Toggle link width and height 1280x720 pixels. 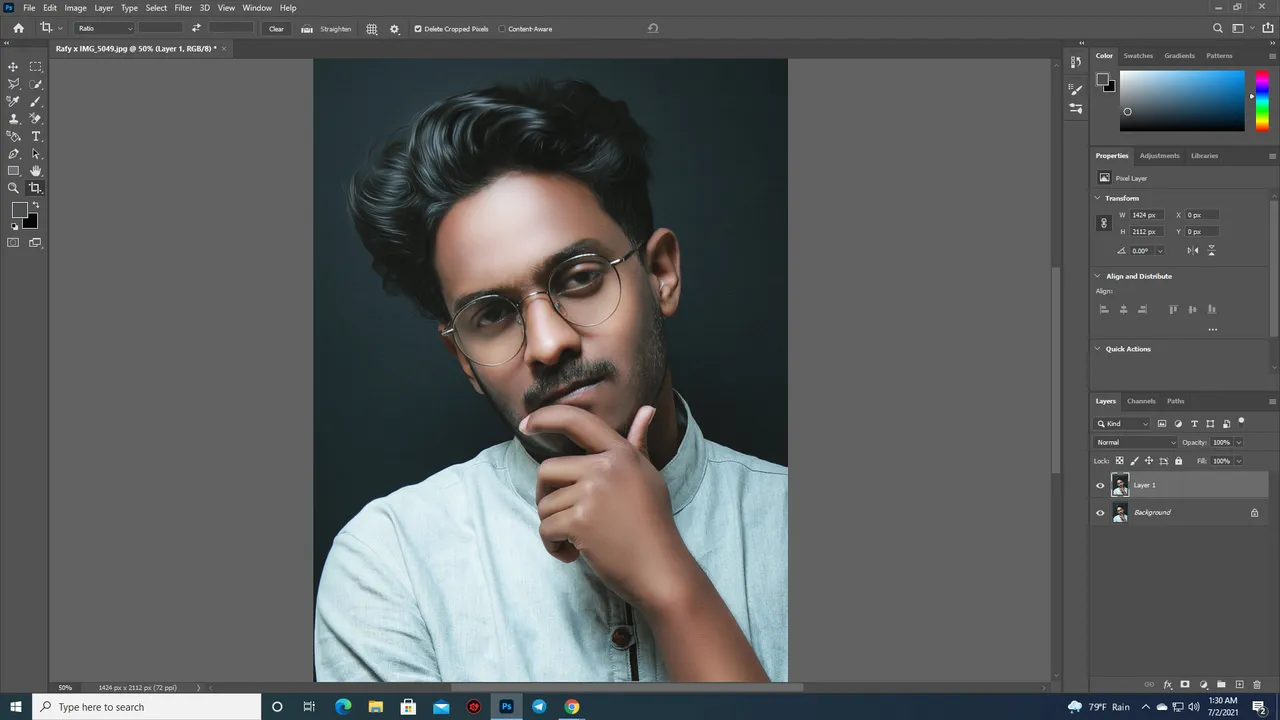(x=1104, y=223)
